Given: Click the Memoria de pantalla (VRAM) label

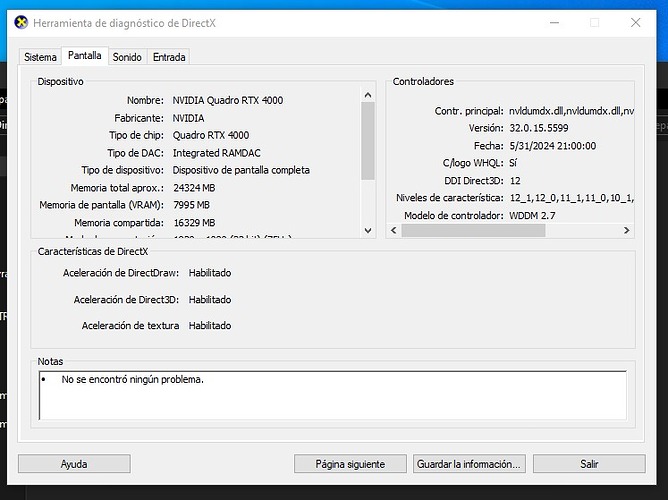Looking at the screenshot, I should tap(101, 205).
